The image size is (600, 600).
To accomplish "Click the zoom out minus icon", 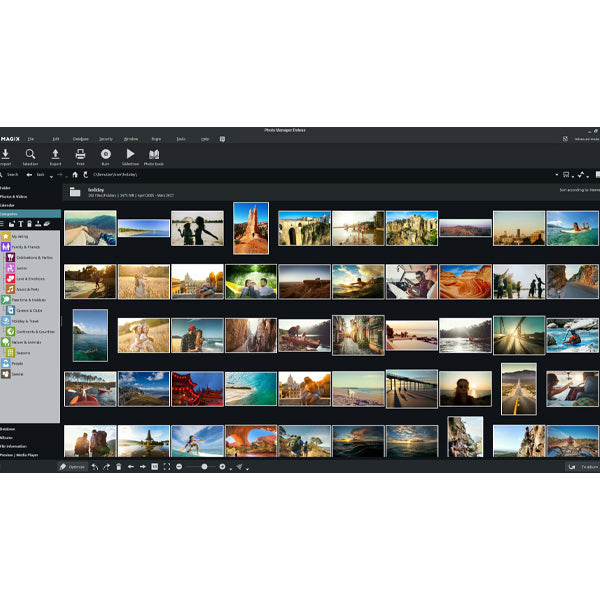I will coord(179,467).
